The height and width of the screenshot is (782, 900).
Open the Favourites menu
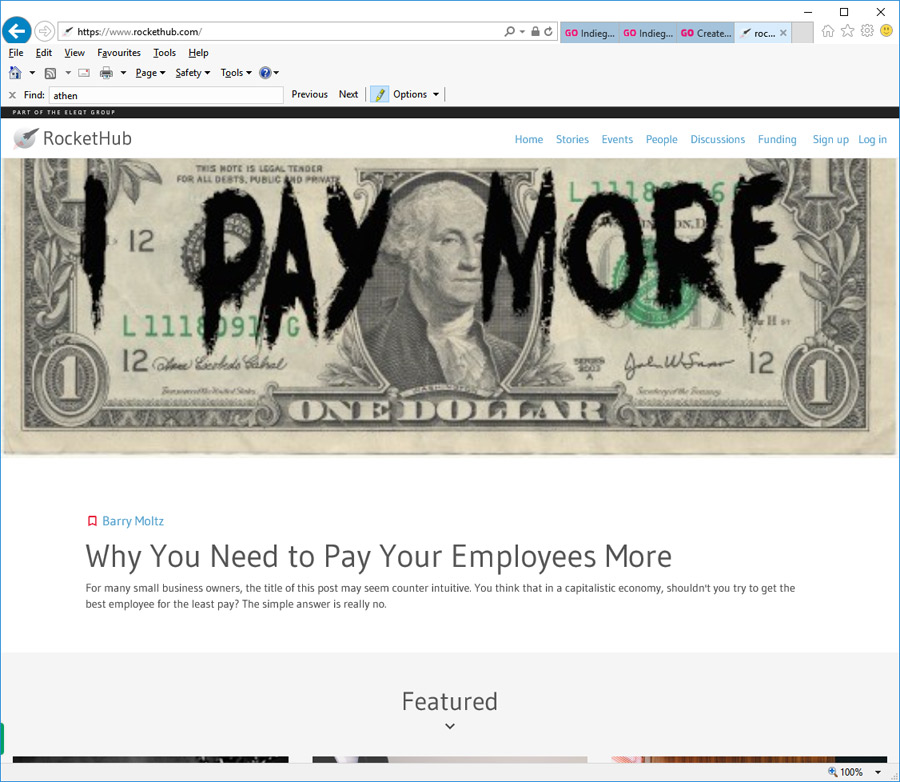pos(119,53)
